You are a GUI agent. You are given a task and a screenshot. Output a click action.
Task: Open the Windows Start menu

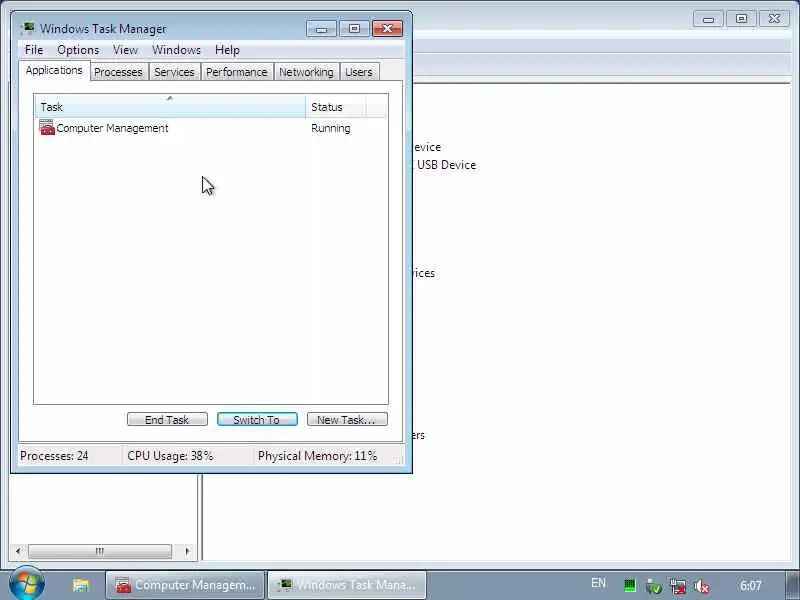27,584
